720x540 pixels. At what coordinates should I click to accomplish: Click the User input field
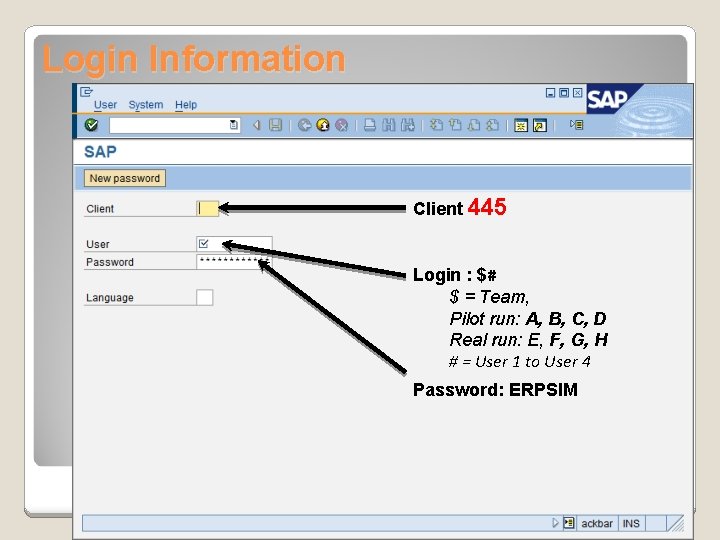click(234, 244)
